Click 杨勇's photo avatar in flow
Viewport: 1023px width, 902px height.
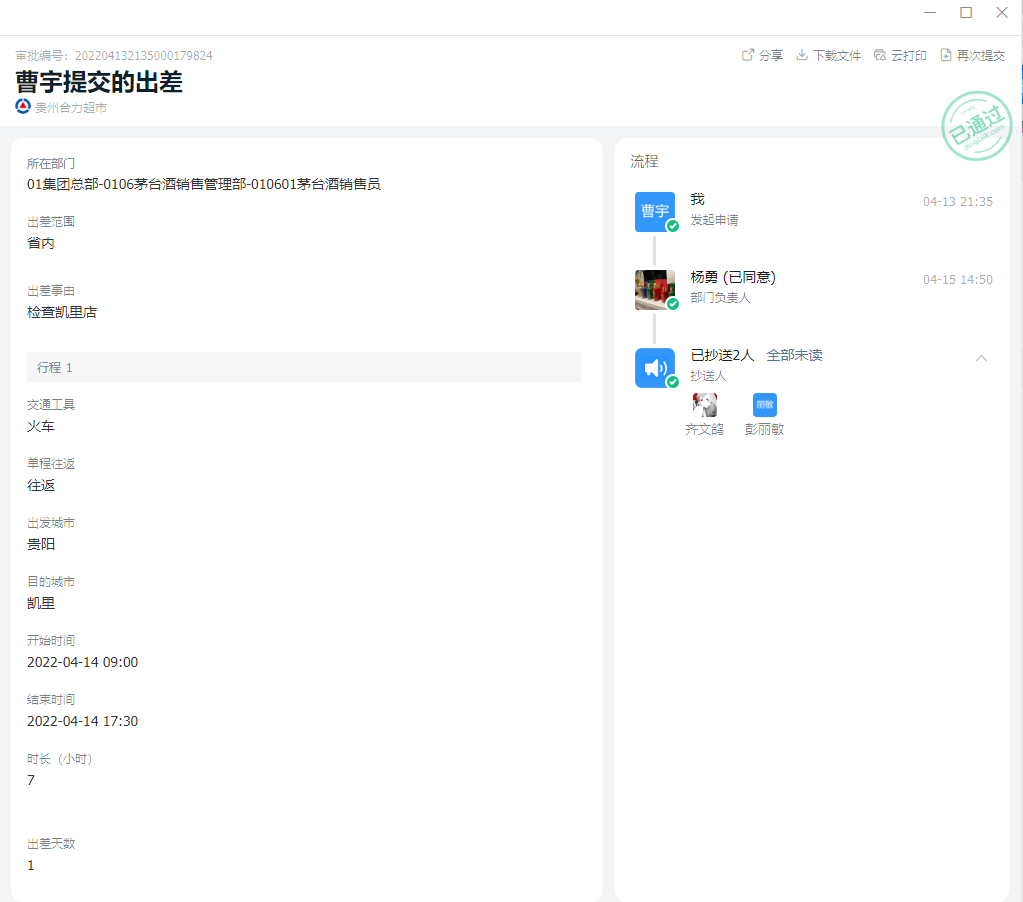[655, 289]
